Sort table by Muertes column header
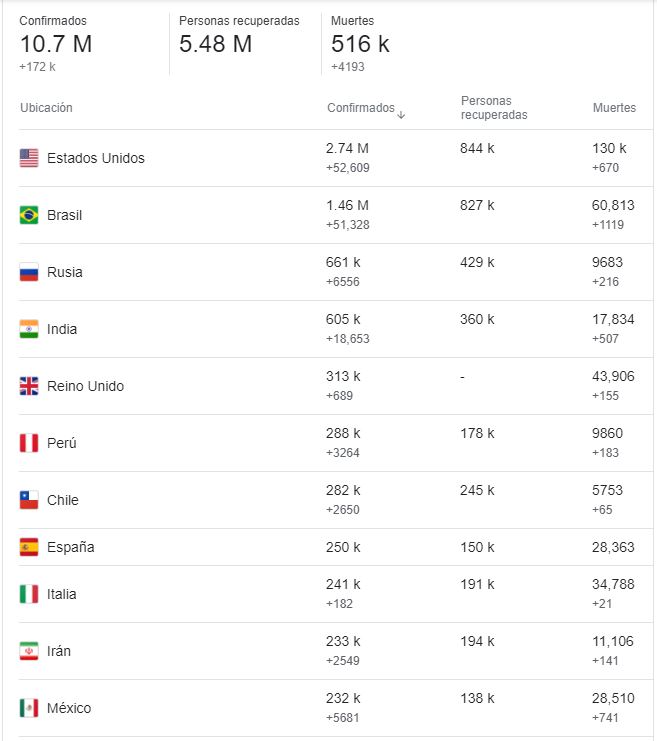The width and height of the screenshot is (657, 741). (613, 108)
